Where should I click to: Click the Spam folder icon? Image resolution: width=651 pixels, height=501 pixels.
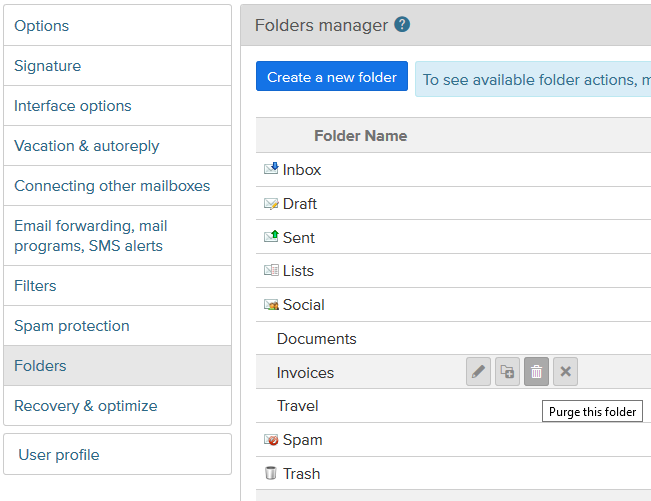click(x=271, y=439)
